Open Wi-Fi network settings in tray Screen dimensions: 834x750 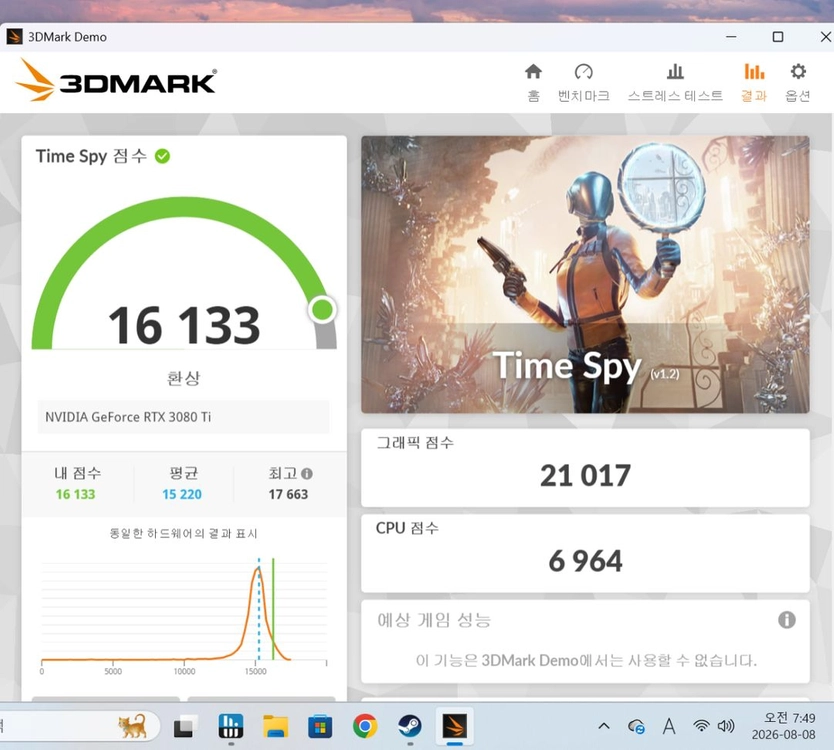(x=701, y=726)
